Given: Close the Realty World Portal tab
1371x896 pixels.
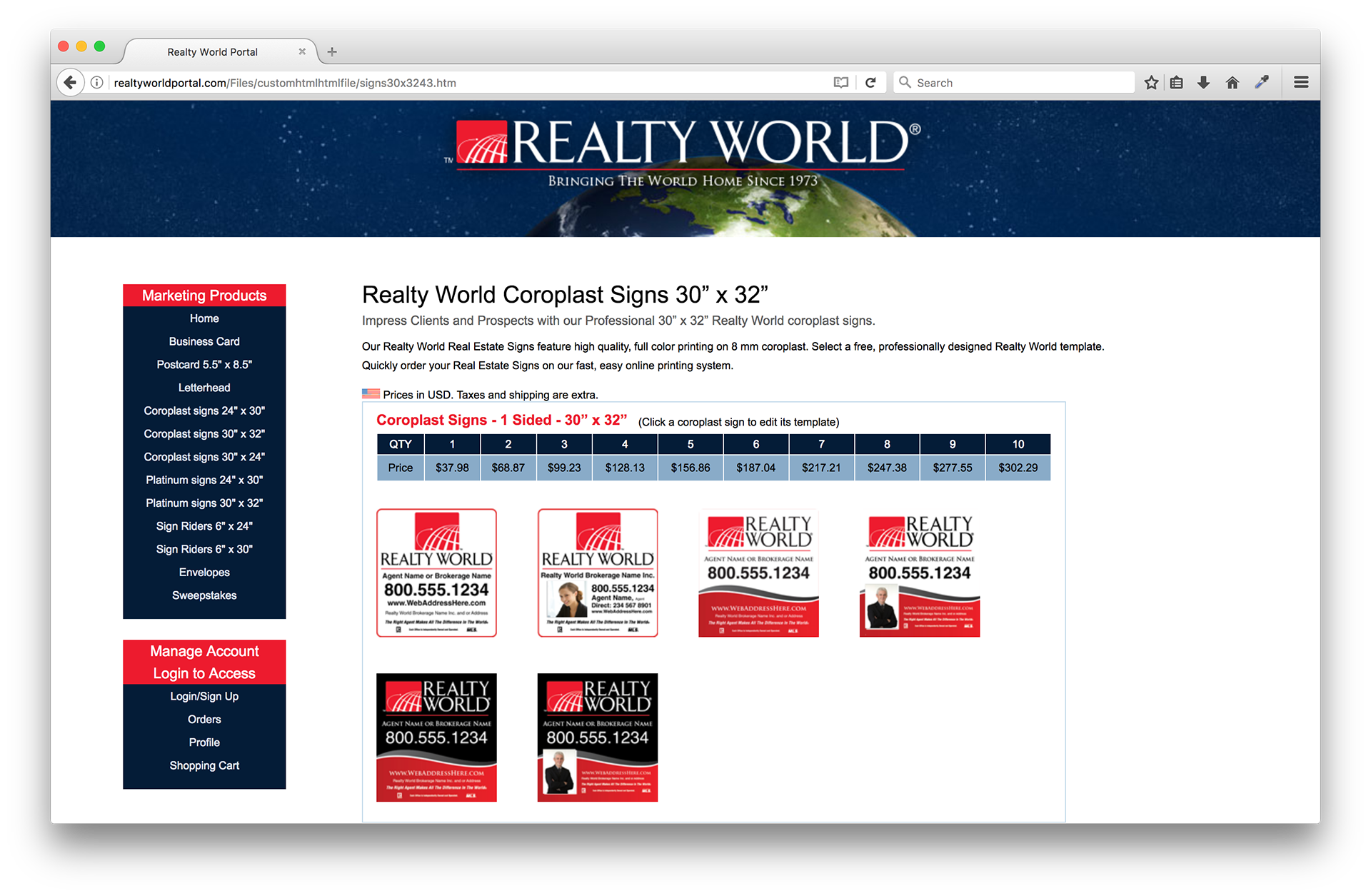Looking at the screenshot, I should (x=302, y=52).
